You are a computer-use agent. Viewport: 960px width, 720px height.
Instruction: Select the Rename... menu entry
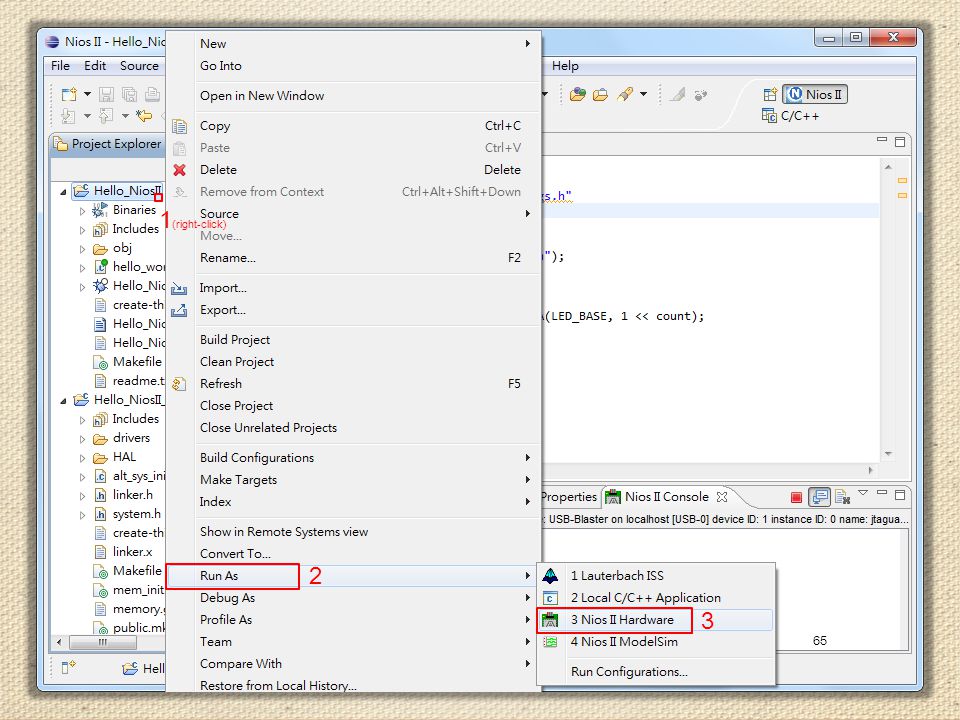pos(353,258)
